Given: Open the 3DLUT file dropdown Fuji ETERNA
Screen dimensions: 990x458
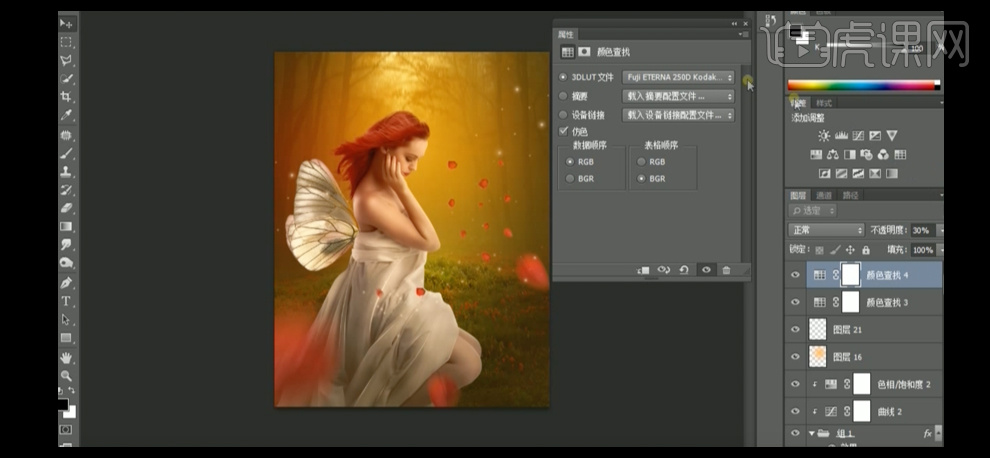Looking at the screenshot, I should [x=678, y=77].
